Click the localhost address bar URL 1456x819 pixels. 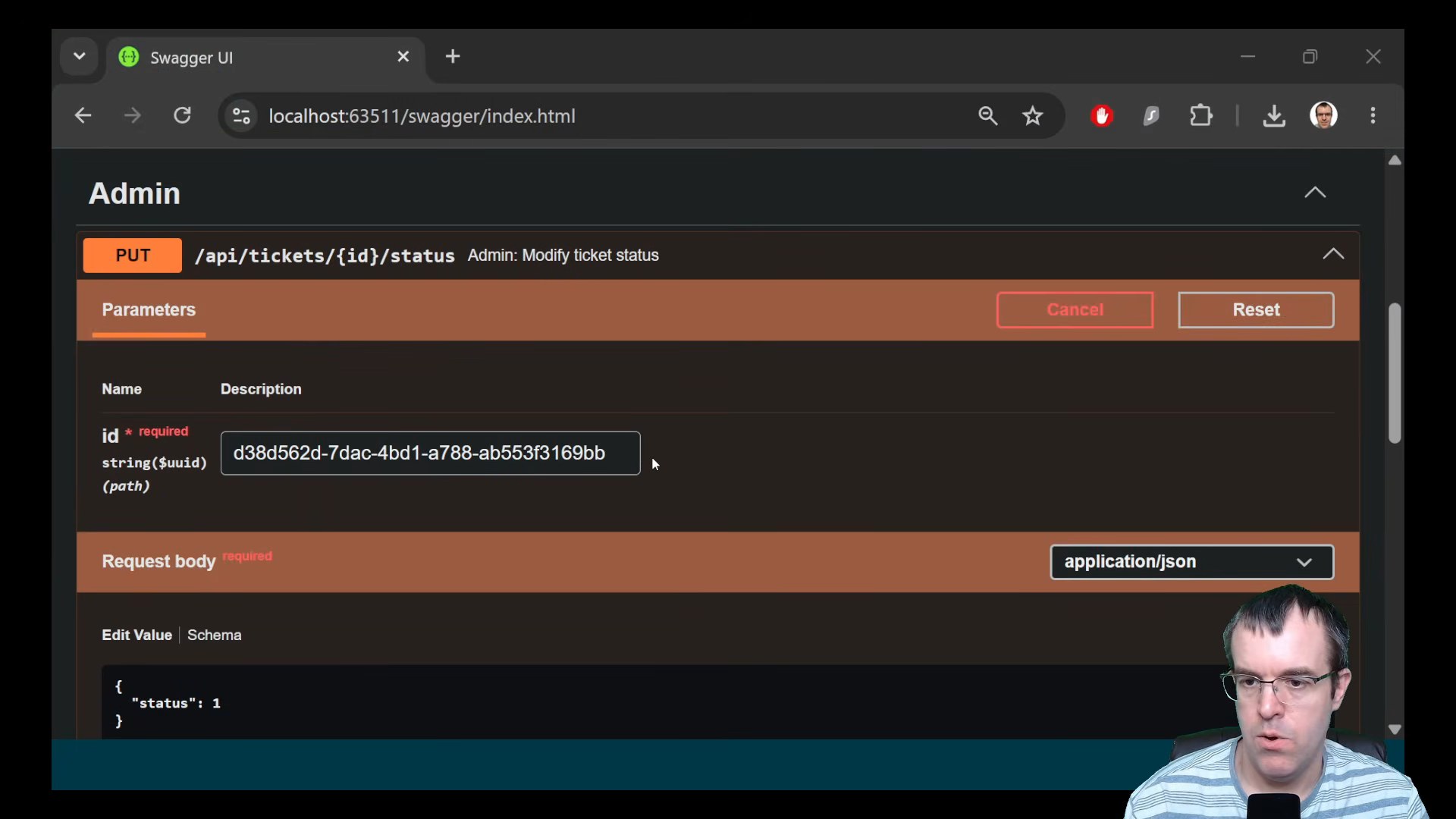point(422,116)
